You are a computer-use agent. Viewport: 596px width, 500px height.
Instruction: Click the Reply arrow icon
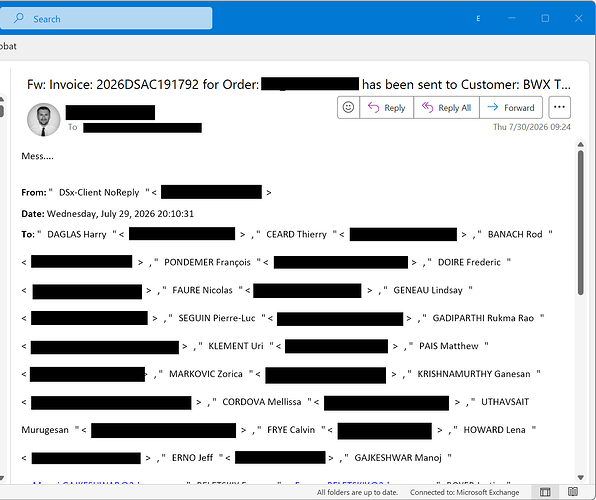(x=373, y=108)
